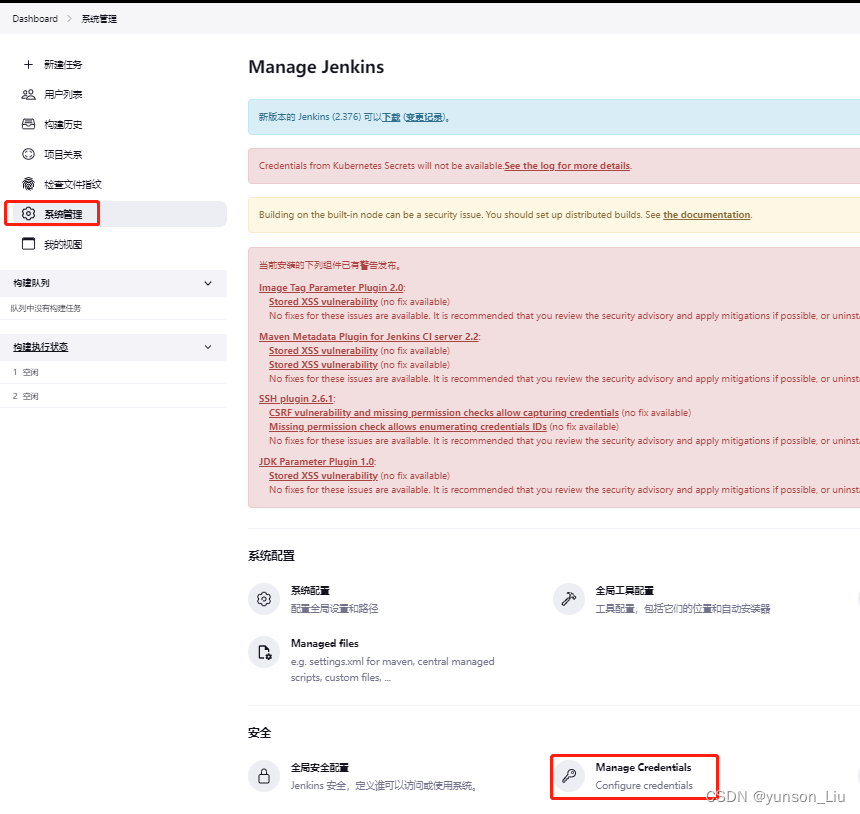Image resolution: width=860 pixels, height=814 pixels.
Task: Click the padlock icon for 全局安全配置
Action: click(x=264, y=776)
